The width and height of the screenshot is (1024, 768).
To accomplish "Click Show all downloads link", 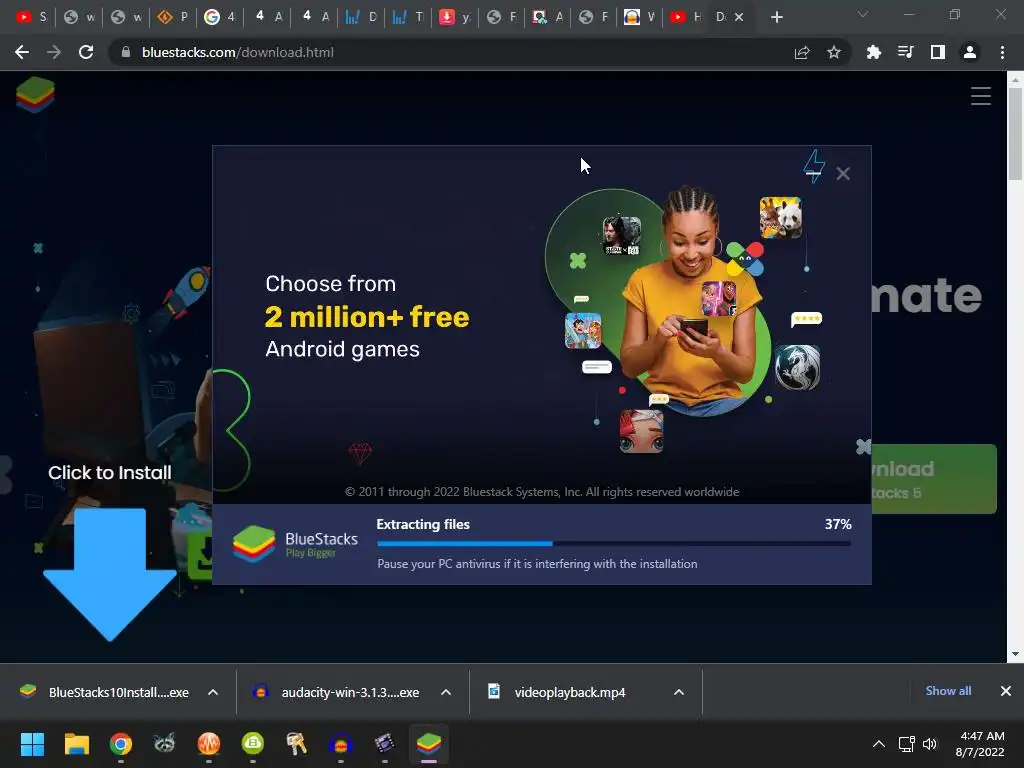I will tap(948, 691).
